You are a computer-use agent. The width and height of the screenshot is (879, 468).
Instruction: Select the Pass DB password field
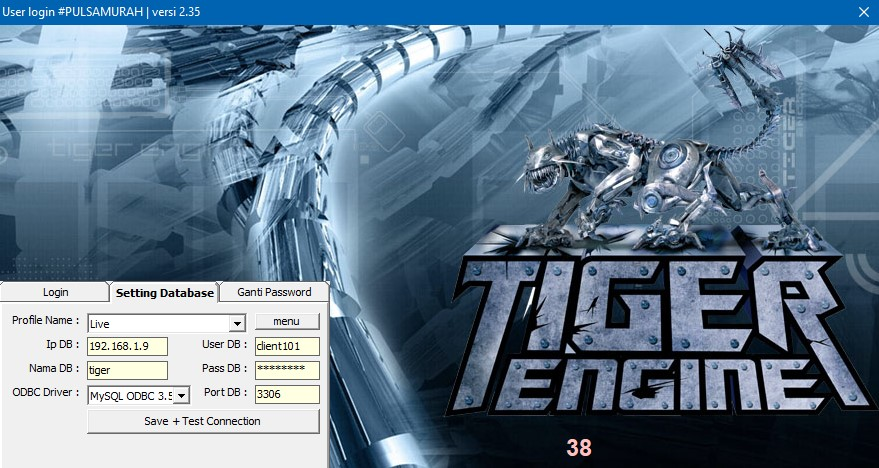[286, 370]
